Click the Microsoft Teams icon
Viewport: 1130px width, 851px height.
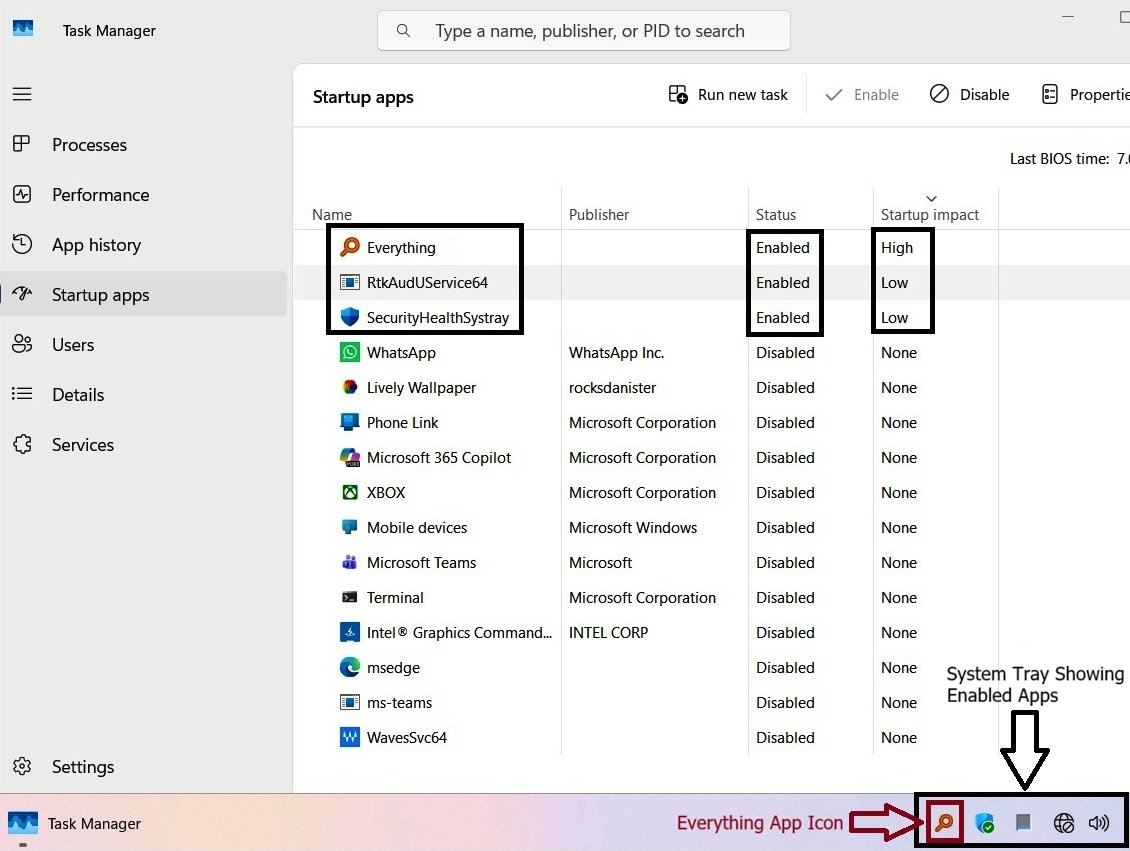click(350, 562)
